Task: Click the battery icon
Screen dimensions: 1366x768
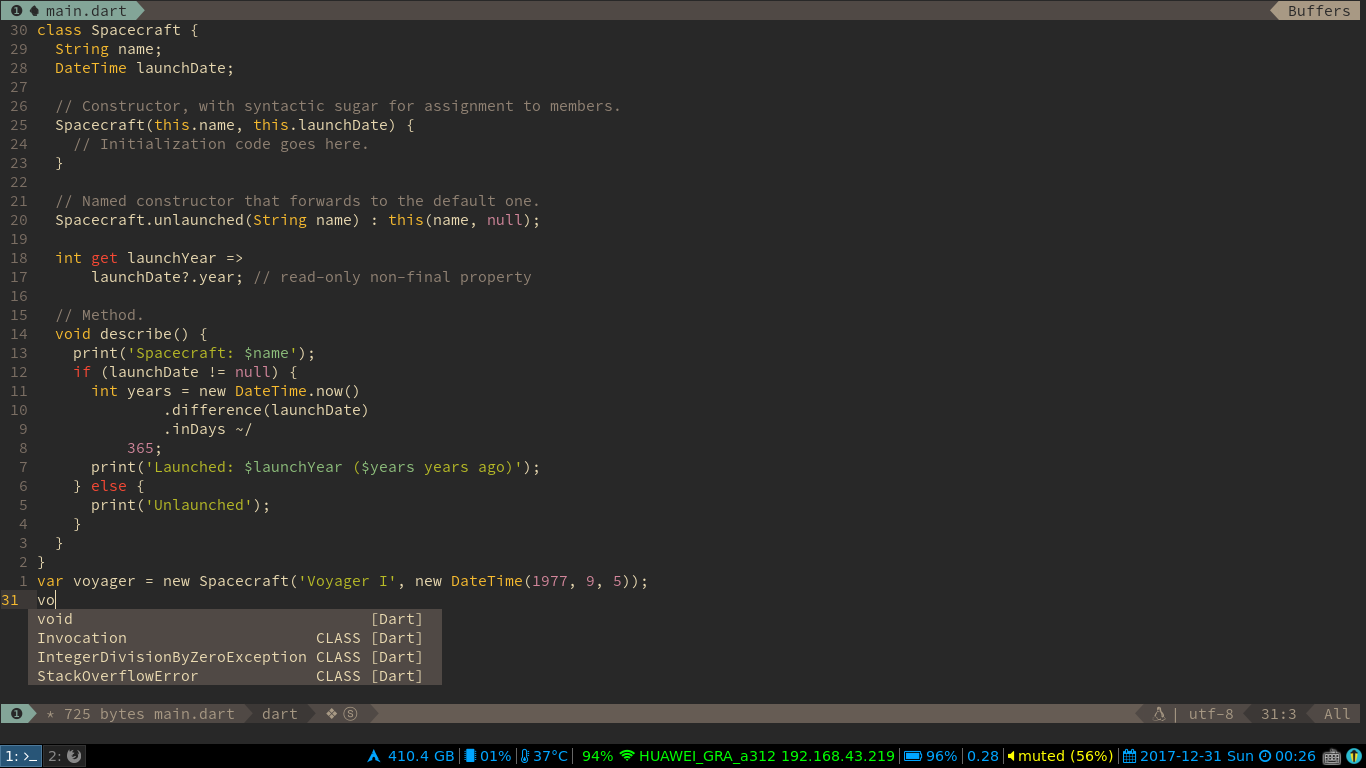Action: pyautogui.click(x=913, y=756)
